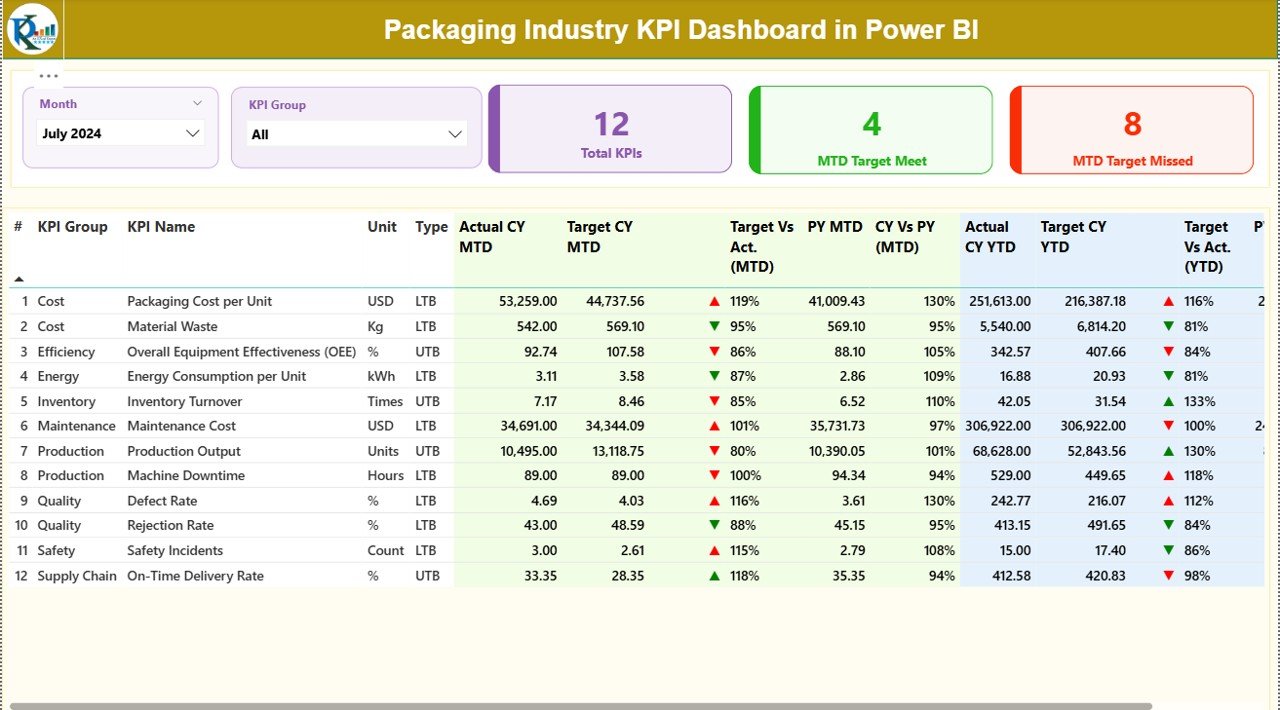Select the 4 MTD Target Meet card
The height and width of the screenshot is (710, 1280).
click(x=870, y=130)
